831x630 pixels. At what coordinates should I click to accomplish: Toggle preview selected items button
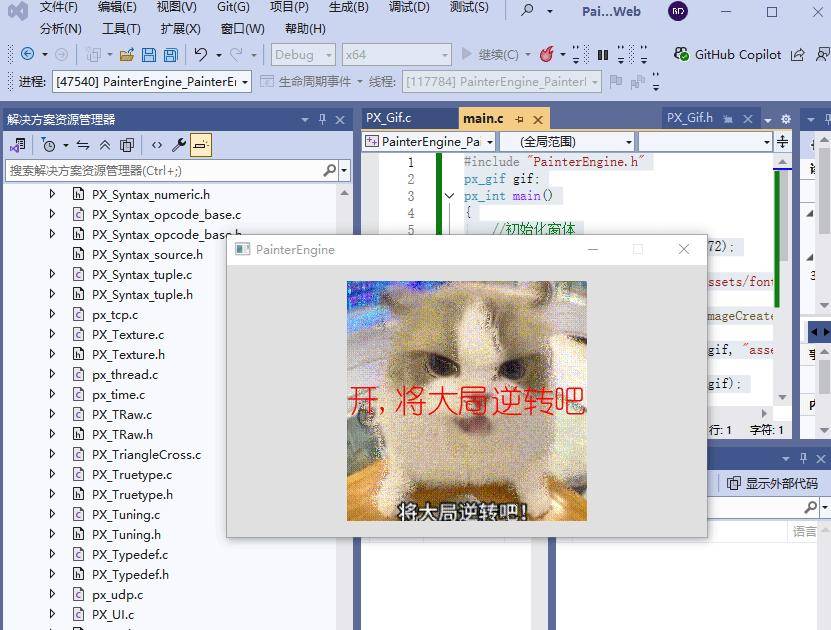[201, 145]
